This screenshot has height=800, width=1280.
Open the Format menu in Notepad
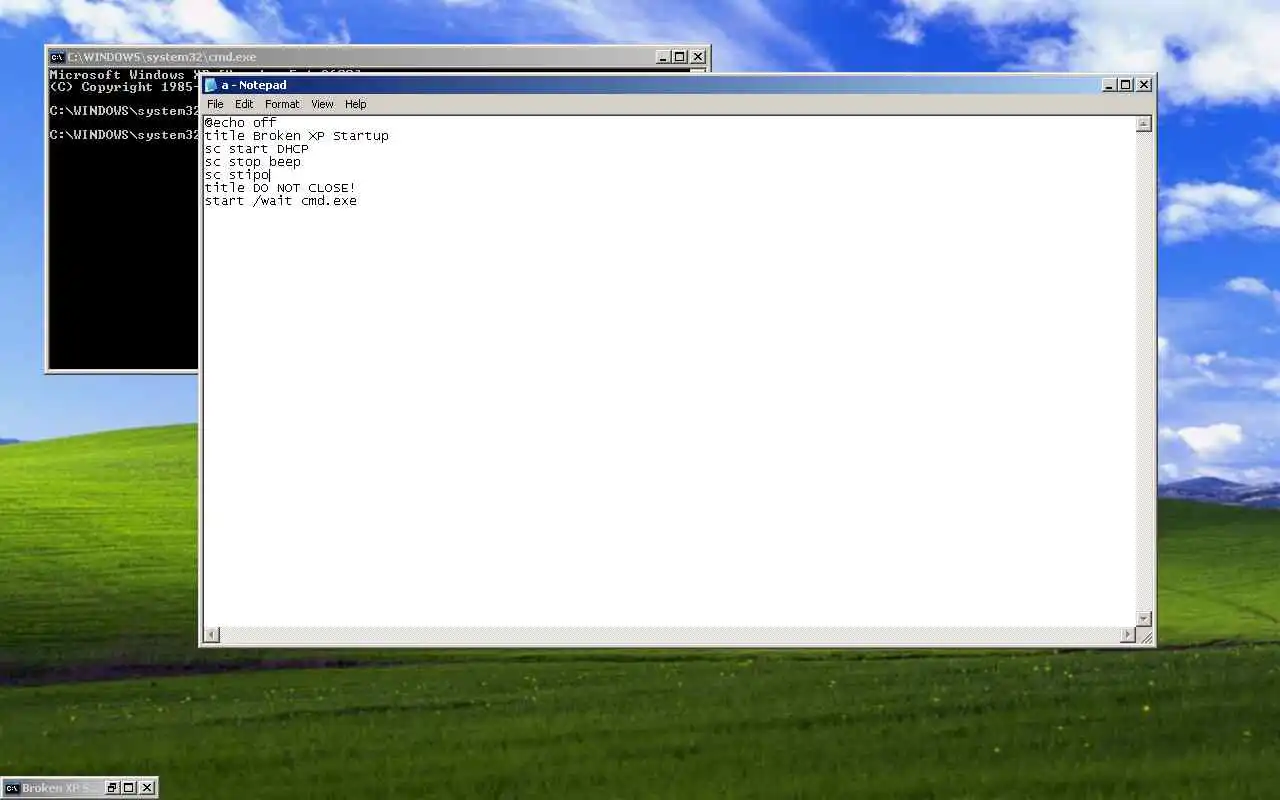click(282, 104)
